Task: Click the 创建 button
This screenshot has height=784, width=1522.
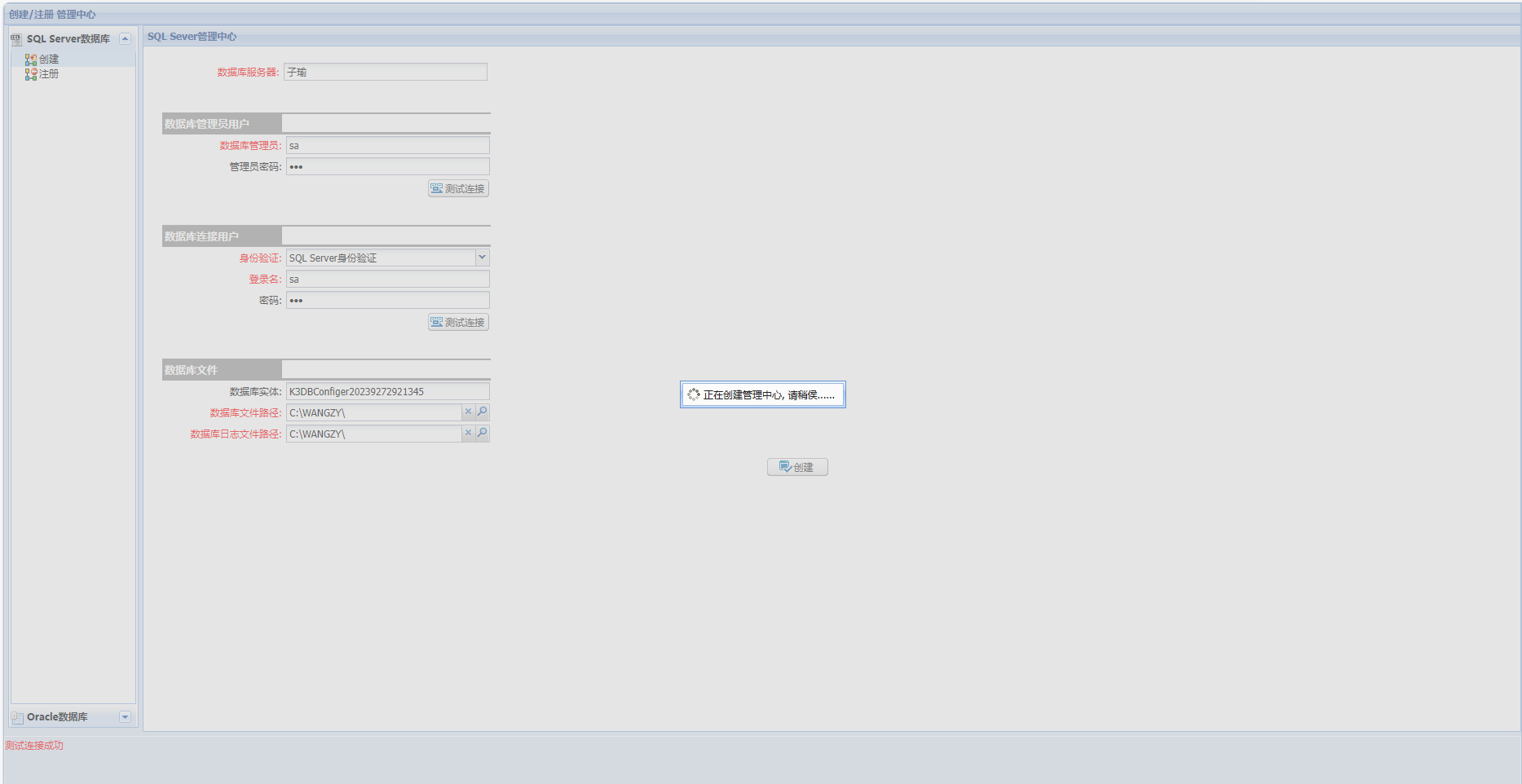Action: pos(797,467)
